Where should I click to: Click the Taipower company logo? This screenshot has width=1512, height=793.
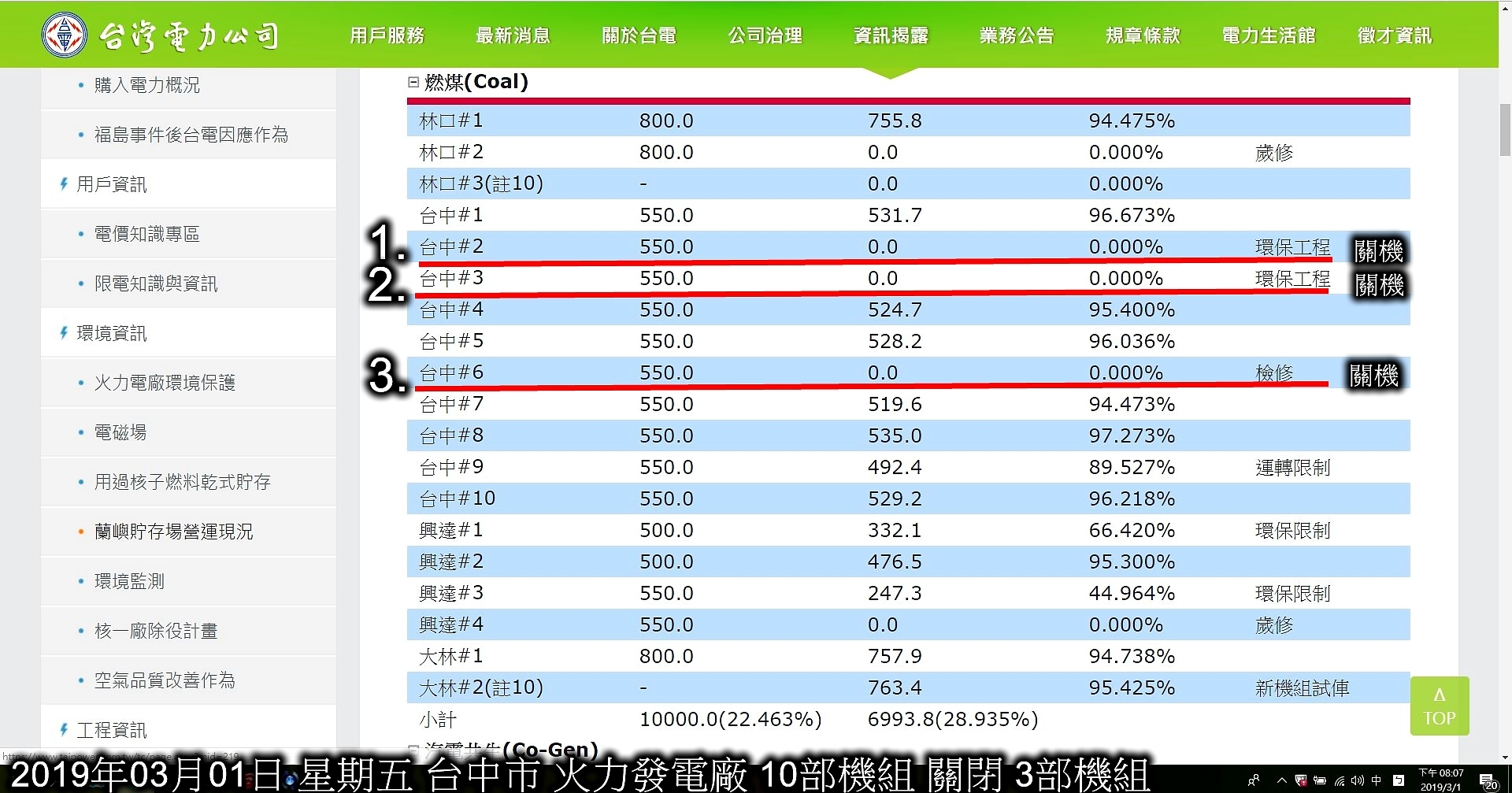point(161,35)
